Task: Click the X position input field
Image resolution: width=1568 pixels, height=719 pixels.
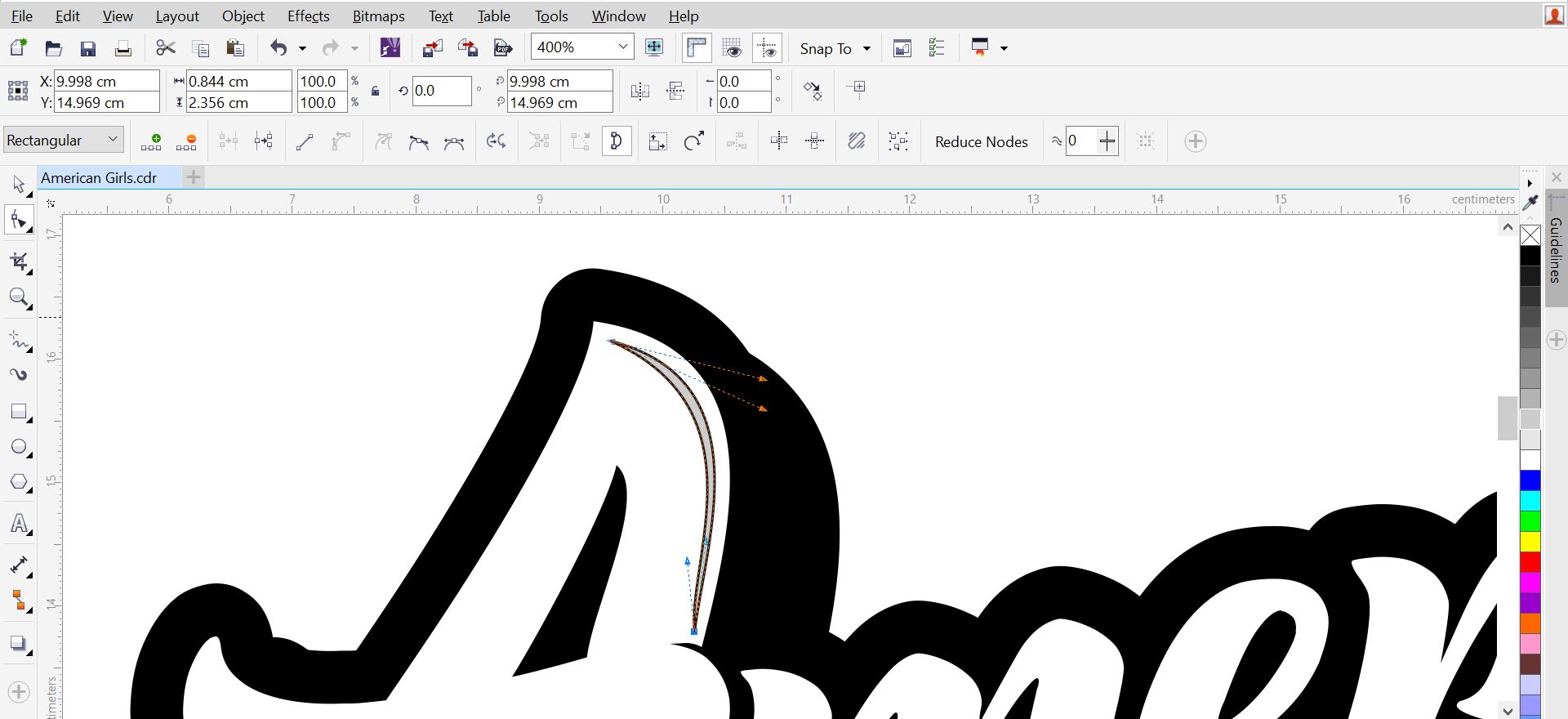Action: tap(106, 81)
